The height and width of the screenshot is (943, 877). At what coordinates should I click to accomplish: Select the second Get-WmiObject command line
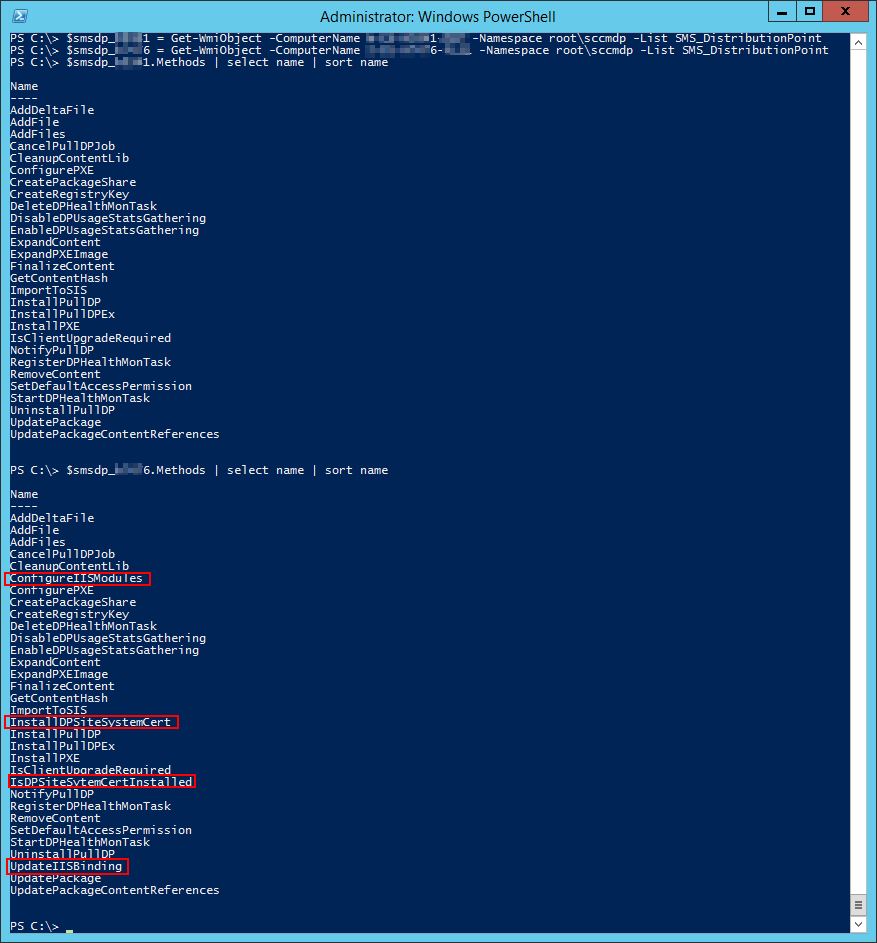pos(400,49)
